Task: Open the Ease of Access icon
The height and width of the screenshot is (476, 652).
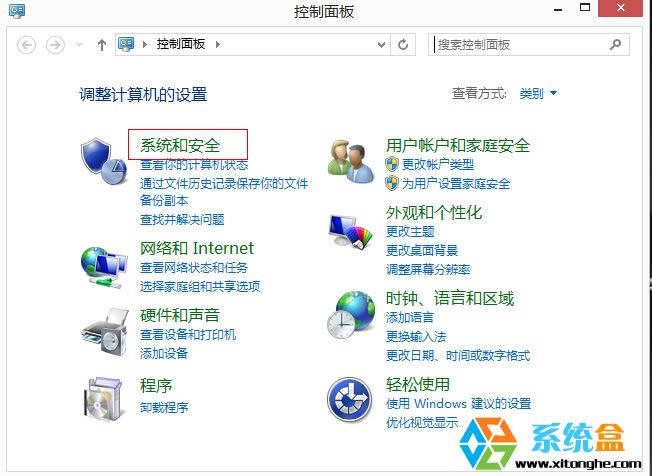Action: [x=349, y=400]
